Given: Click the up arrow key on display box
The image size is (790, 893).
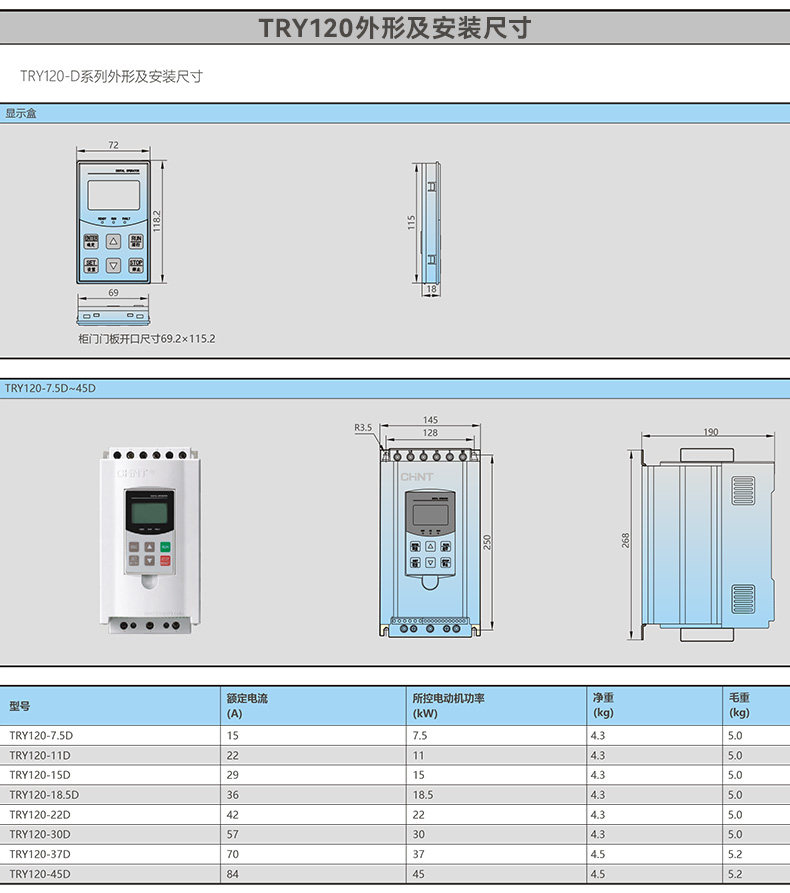Looking at the screenshot, I should click(x=113, y=241).
